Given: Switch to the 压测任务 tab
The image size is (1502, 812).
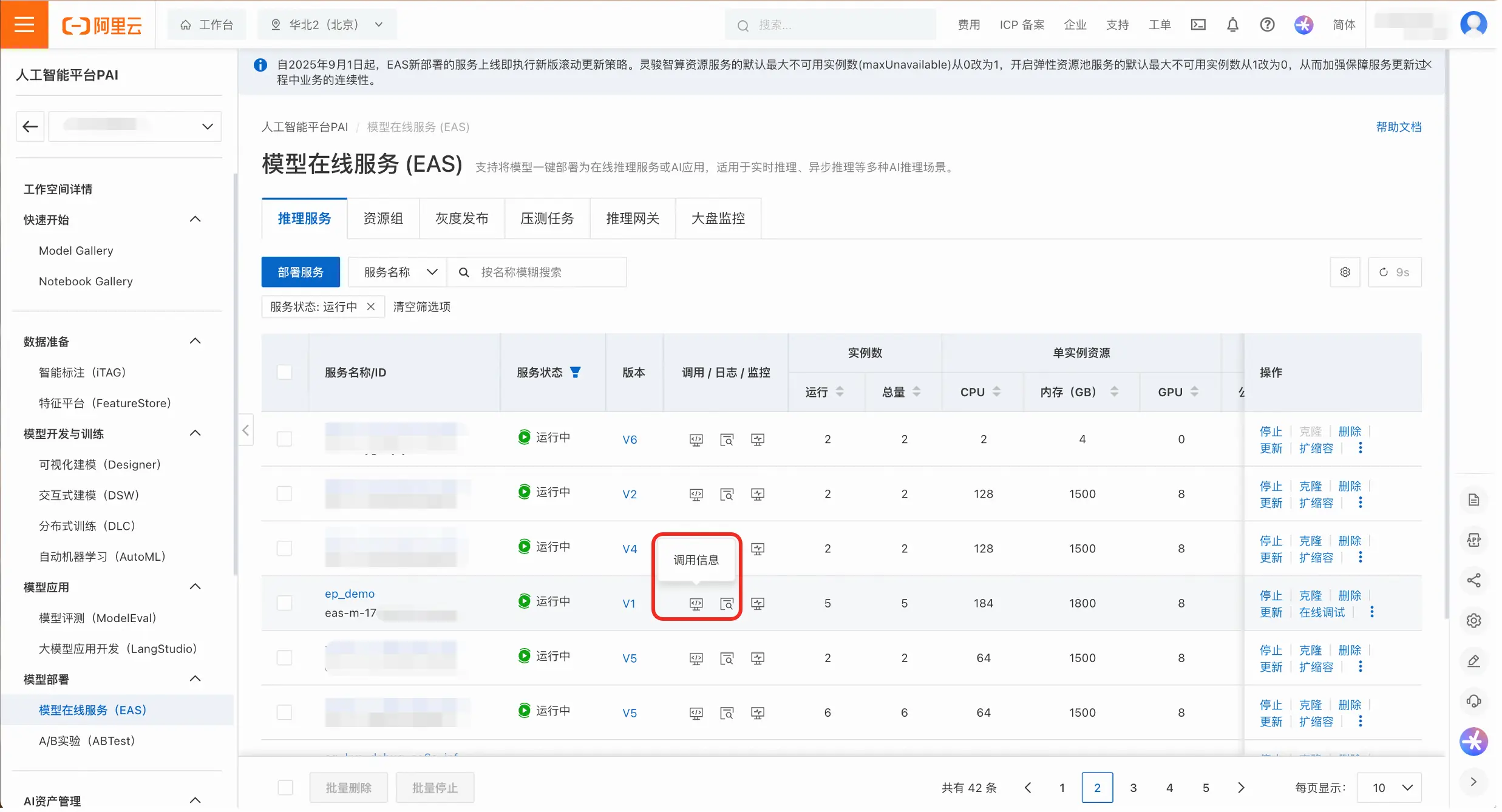Looking at the screenshot, I should tap(549, 219).
